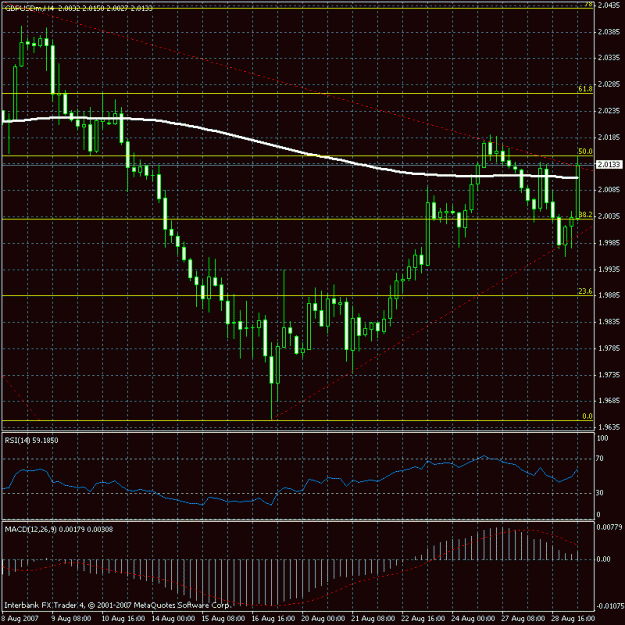Select the latest candlestick on the chart
The image size is (625, 625).
(x=578, y=191)
